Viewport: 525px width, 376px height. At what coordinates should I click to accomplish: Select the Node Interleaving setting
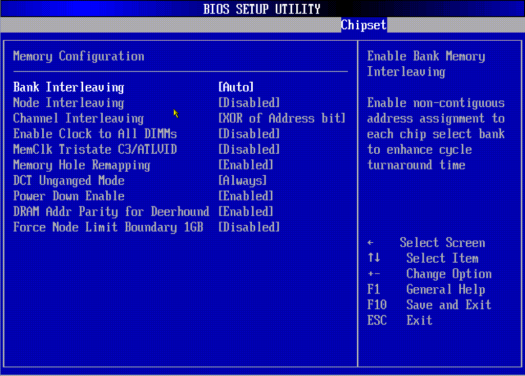click(69, 103)
